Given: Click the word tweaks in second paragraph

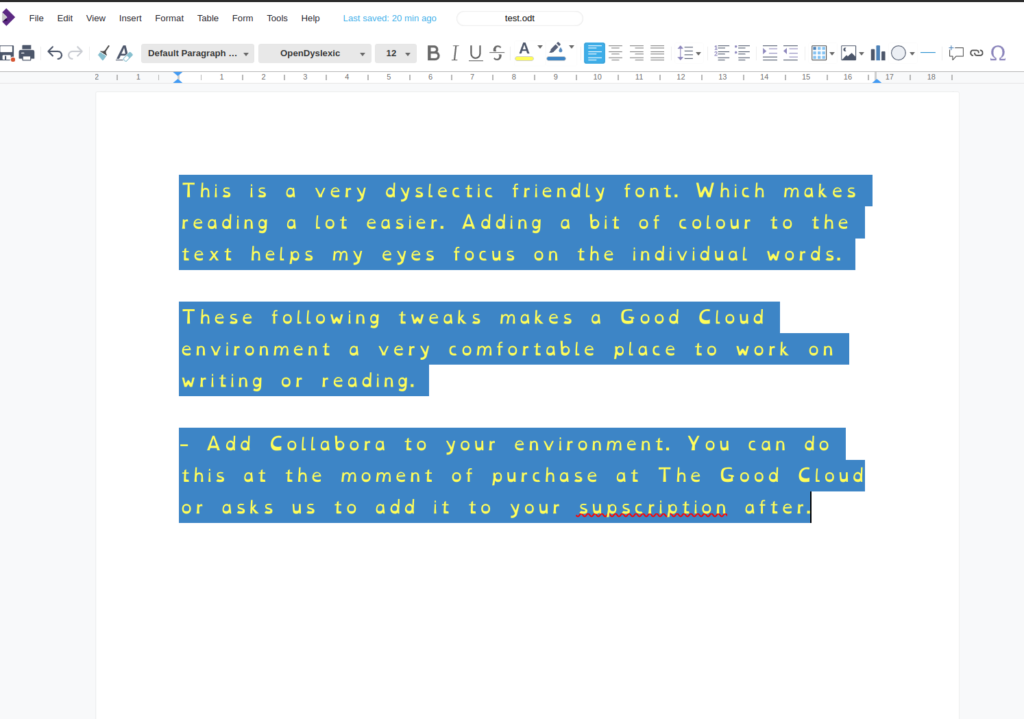Looking at the screenshot, I should pyautogui.click(x=440, y=317).
